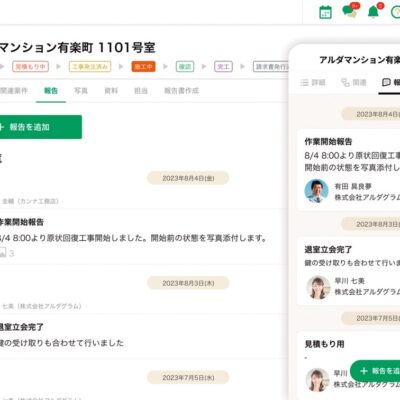Viewport: 400px width, 400px height.
Task: Open the calendar icon in the header
Action: coord(325,12)
